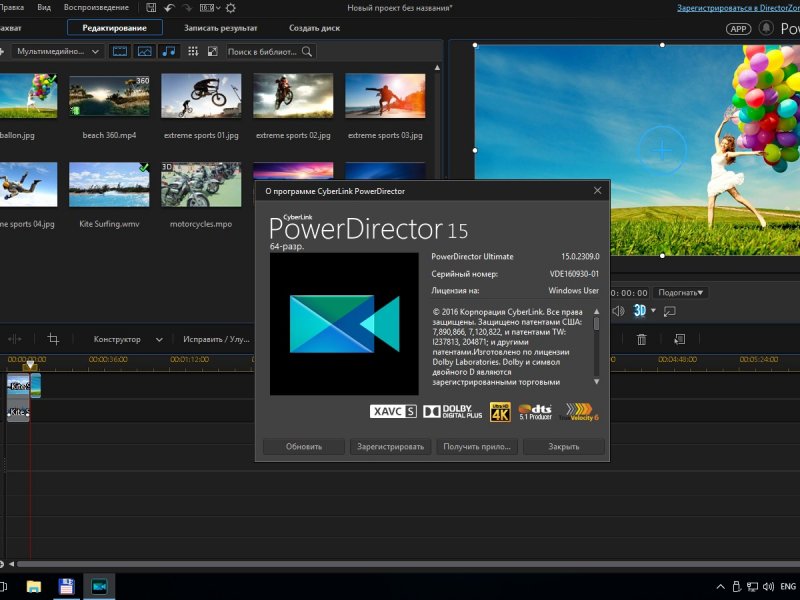Switch library to grid view options icon
800x600 pixels.
click(x=193, y=52)
